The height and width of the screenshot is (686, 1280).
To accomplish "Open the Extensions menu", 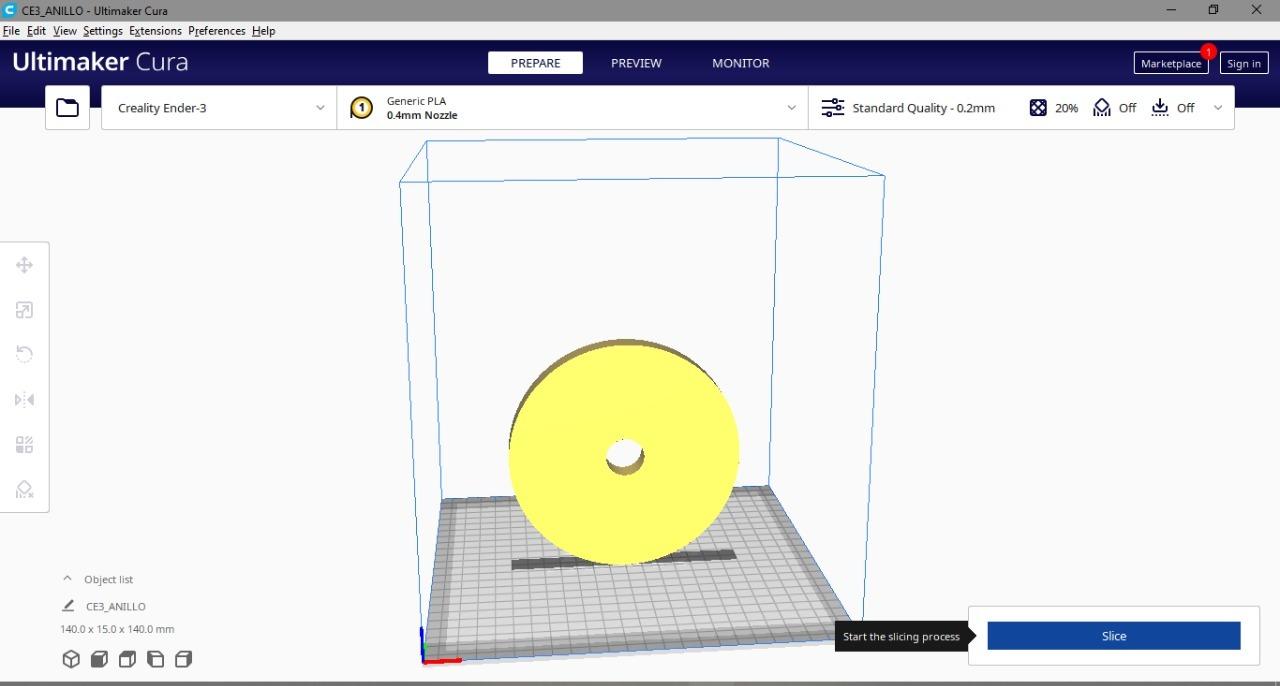I will [155, 31].
